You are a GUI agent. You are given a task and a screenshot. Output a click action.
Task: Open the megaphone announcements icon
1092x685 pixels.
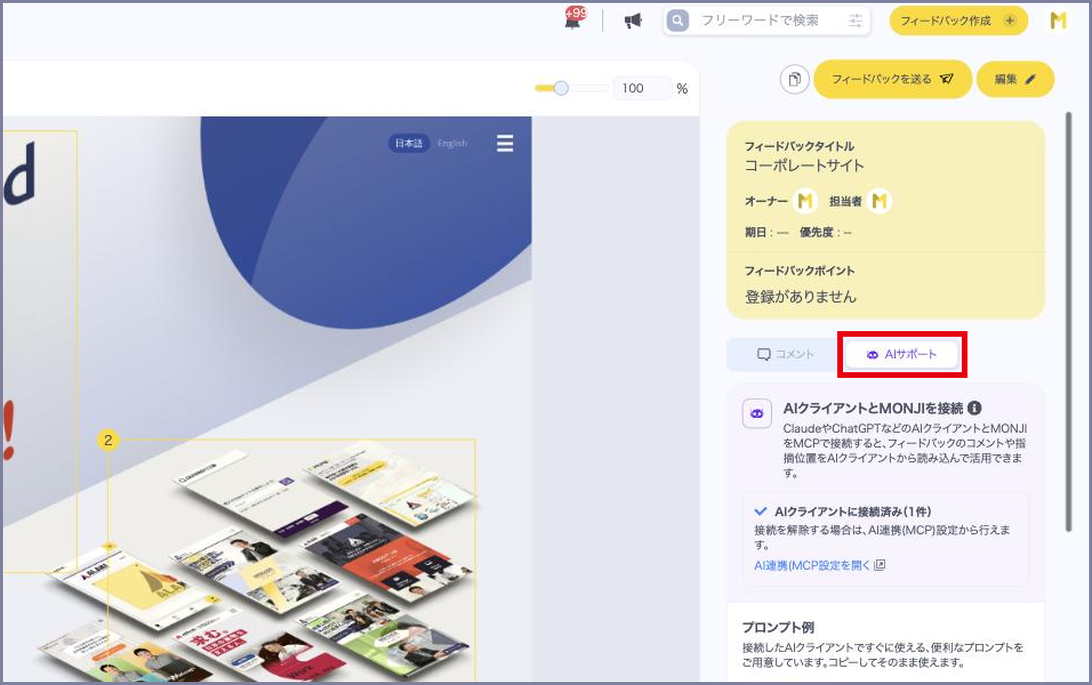(x=632, y=21)
